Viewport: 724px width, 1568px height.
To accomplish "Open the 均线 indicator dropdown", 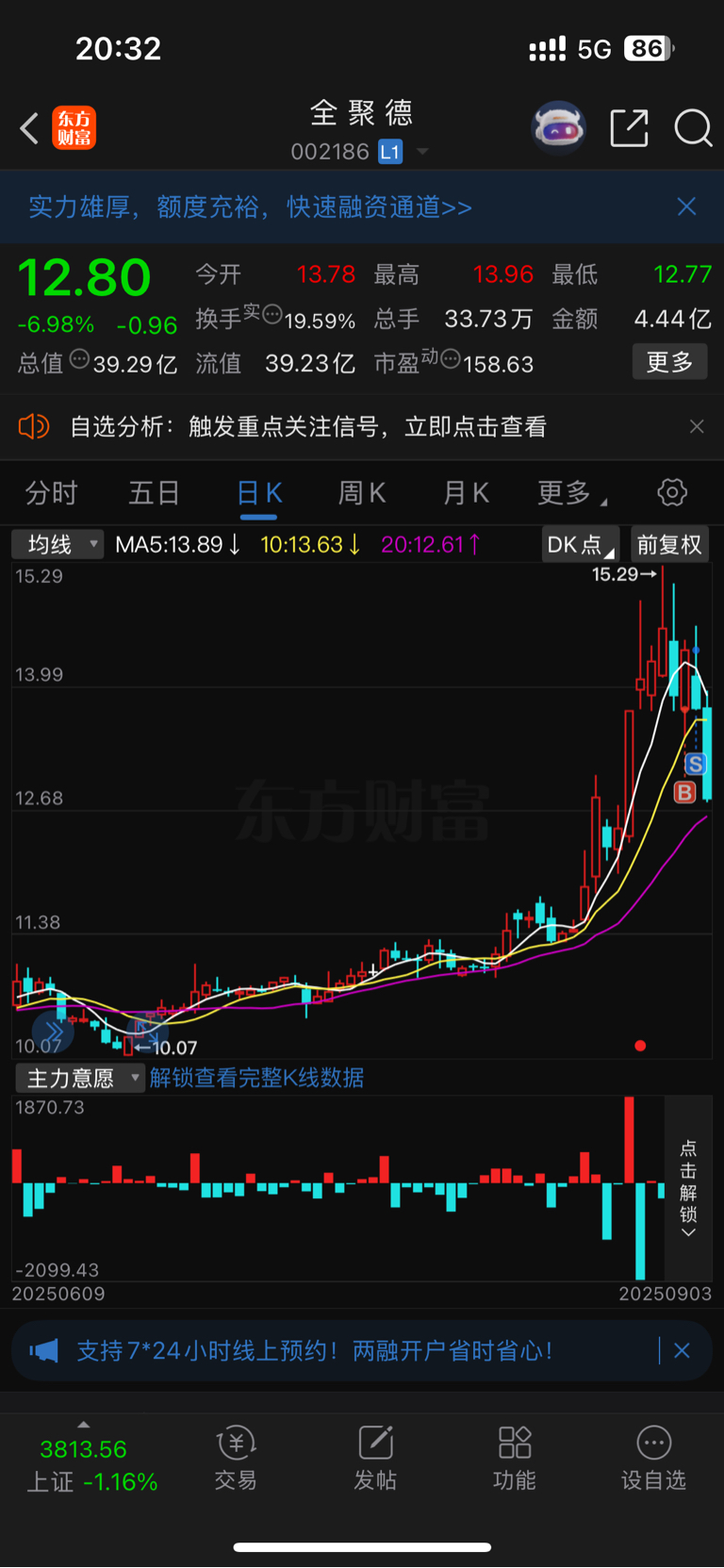I will point(58,544).
